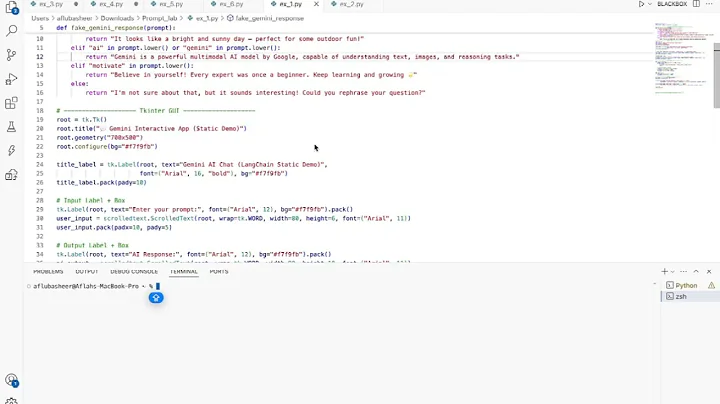
Task: Click the 'title_label.pack(pady=10)' line
Action: [101, 182]
